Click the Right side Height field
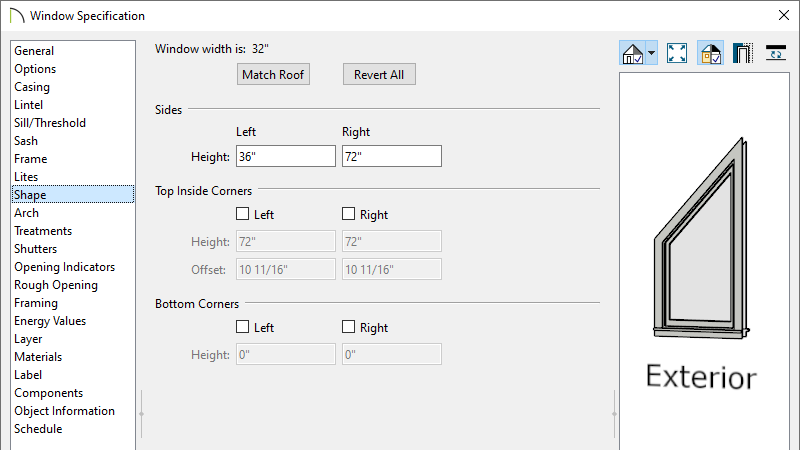The width and height of the screenshot is (800, 450). coord(392,156)
